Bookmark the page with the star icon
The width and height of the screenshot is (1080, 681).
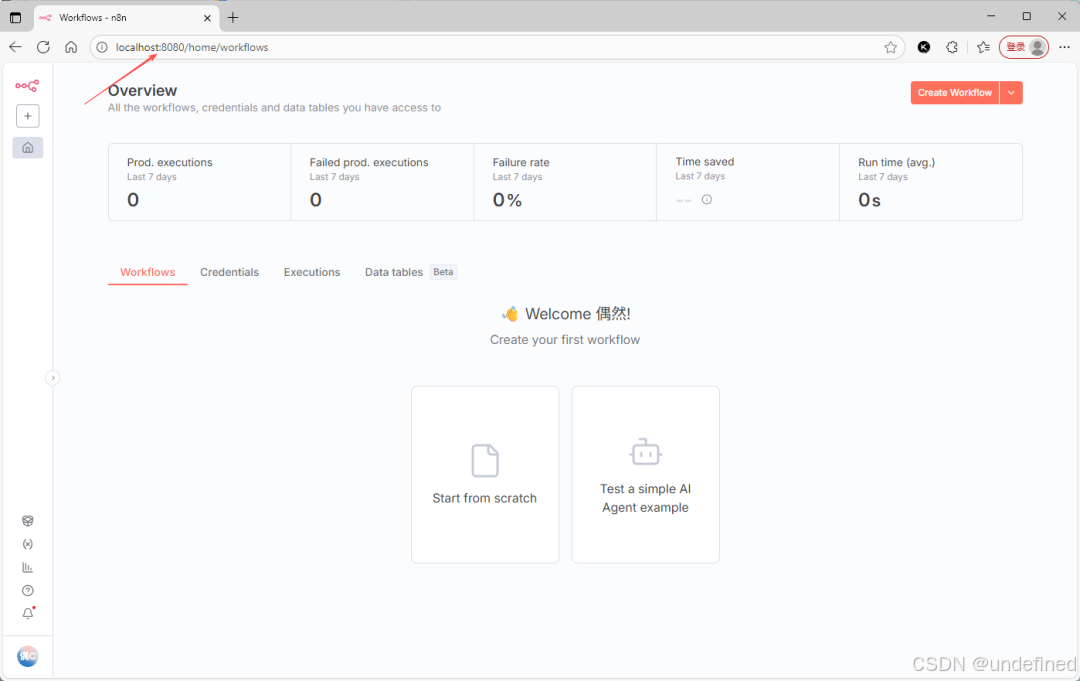click(x=891, y=47)
